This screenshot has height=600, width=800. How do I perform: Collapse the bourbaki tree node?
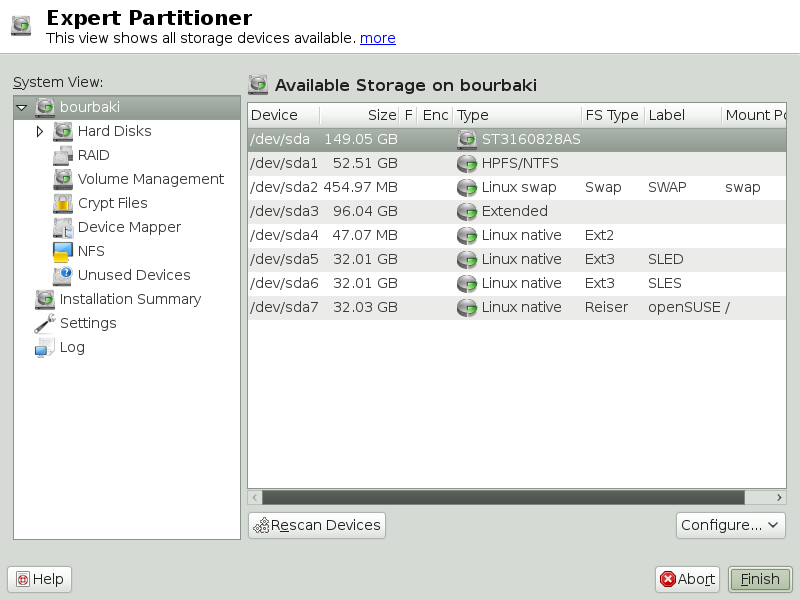pyautogui.click(x=22, y=107)
